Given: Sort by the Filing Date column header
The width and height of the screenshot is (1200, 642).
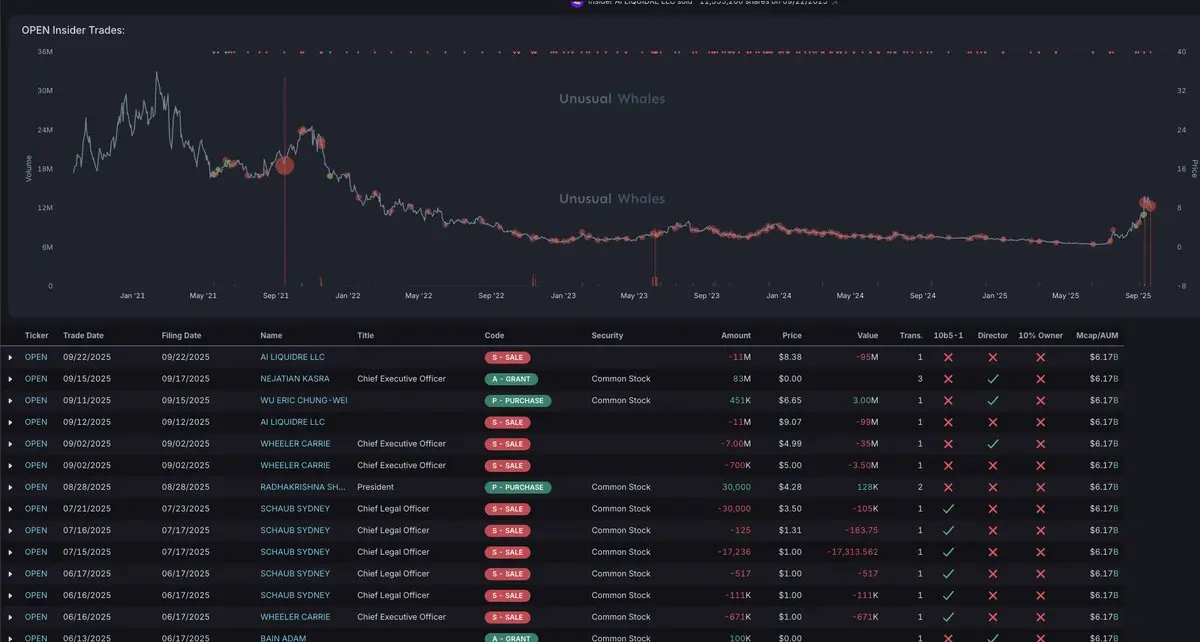Looking at the screenshot, I should pos(181,335).
